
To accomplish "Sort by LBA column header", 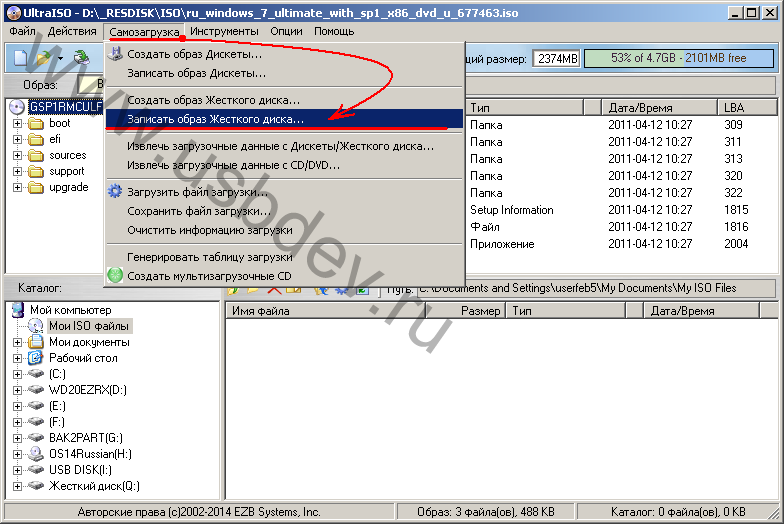I will [747, 108].
